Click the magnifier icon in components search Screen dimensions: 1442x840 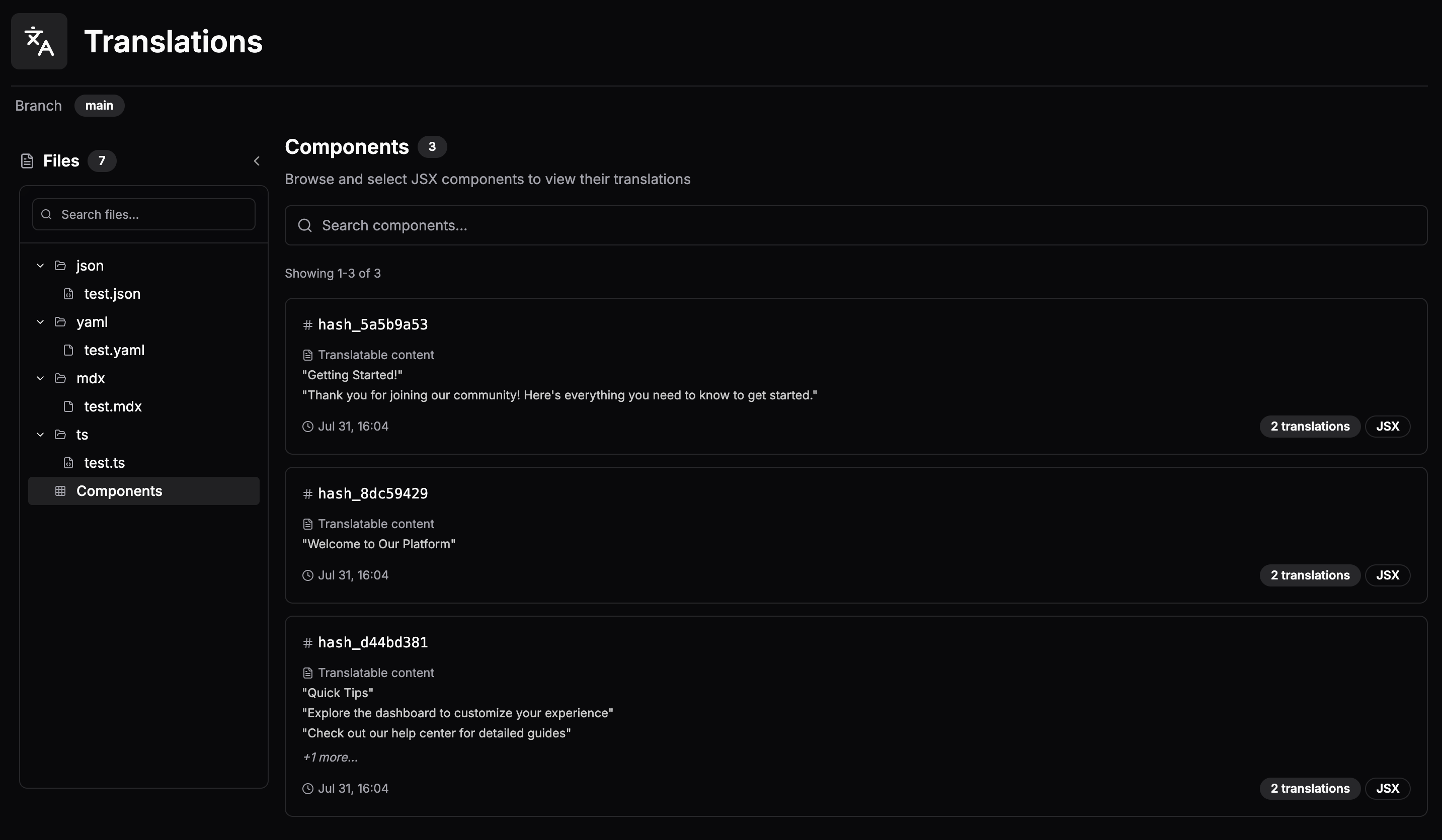pos(305,225)
